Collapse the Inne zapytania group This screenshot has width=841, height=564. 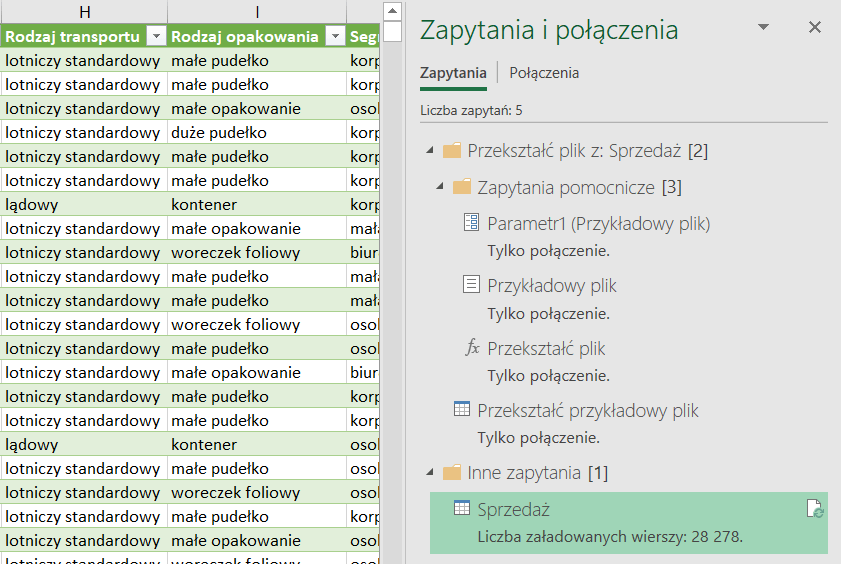(x=430, y=472)
